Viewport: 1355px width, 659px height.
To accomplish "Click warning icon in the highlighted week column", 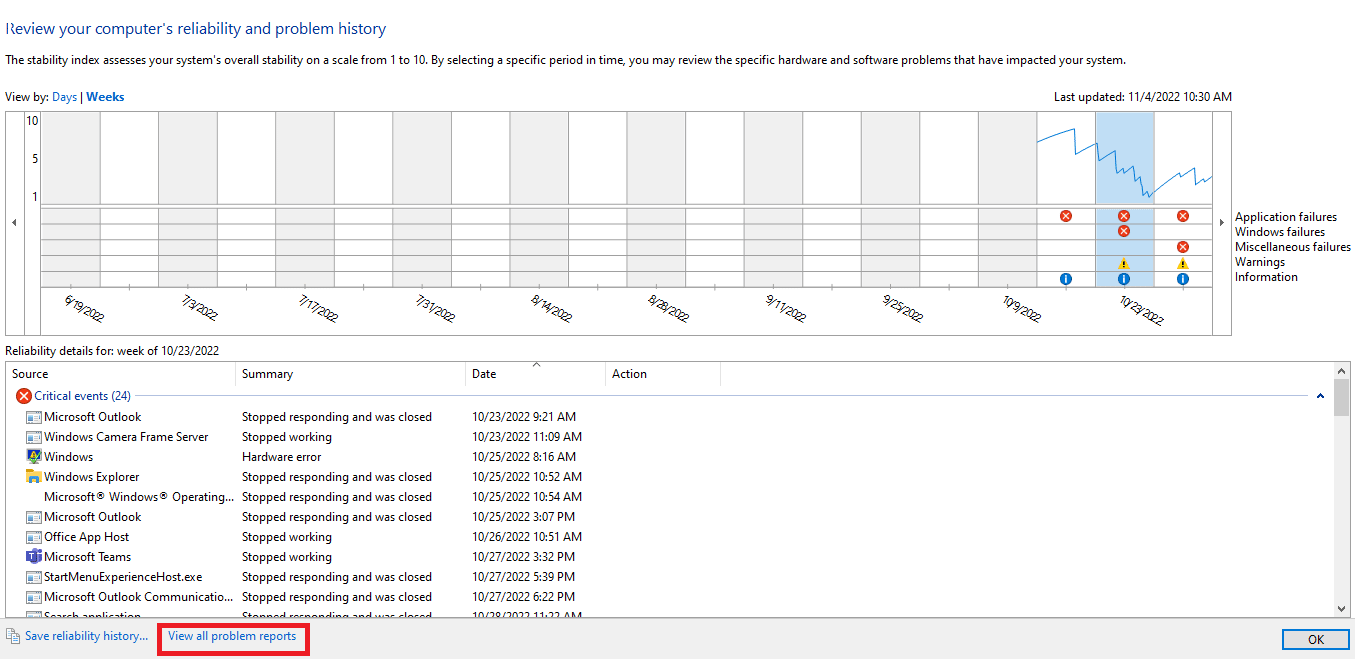I will coord(1123,264).
